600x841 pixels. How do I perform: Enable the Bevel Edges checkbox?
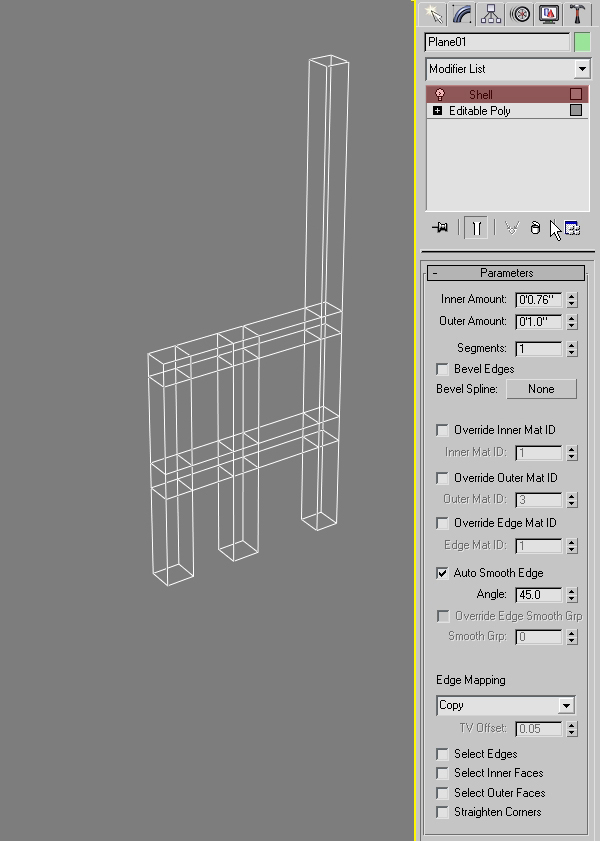(443, 369)
